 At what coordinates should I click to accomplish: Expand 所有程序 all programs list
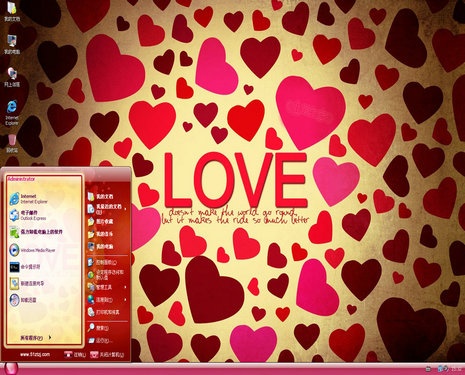36,338
